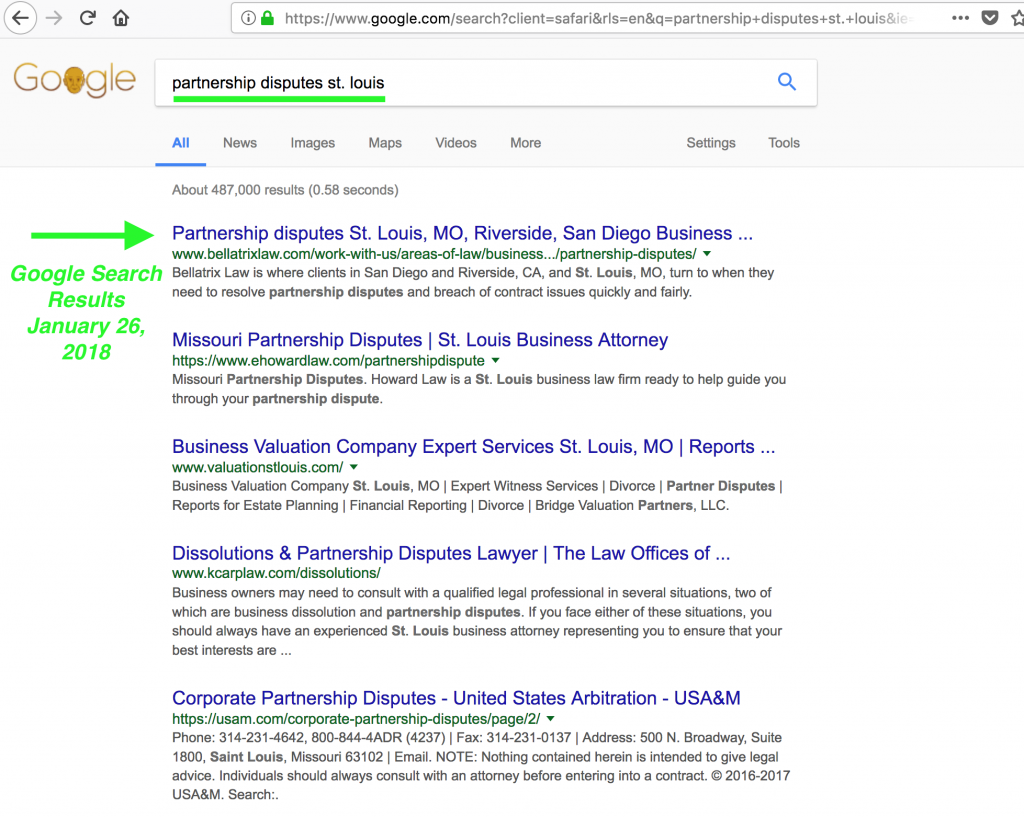Expand the usam.com result URL dropdown arrow
The height and width of the screenshot is (817, 1024).
pyautogui.click(x=551, y=719)
